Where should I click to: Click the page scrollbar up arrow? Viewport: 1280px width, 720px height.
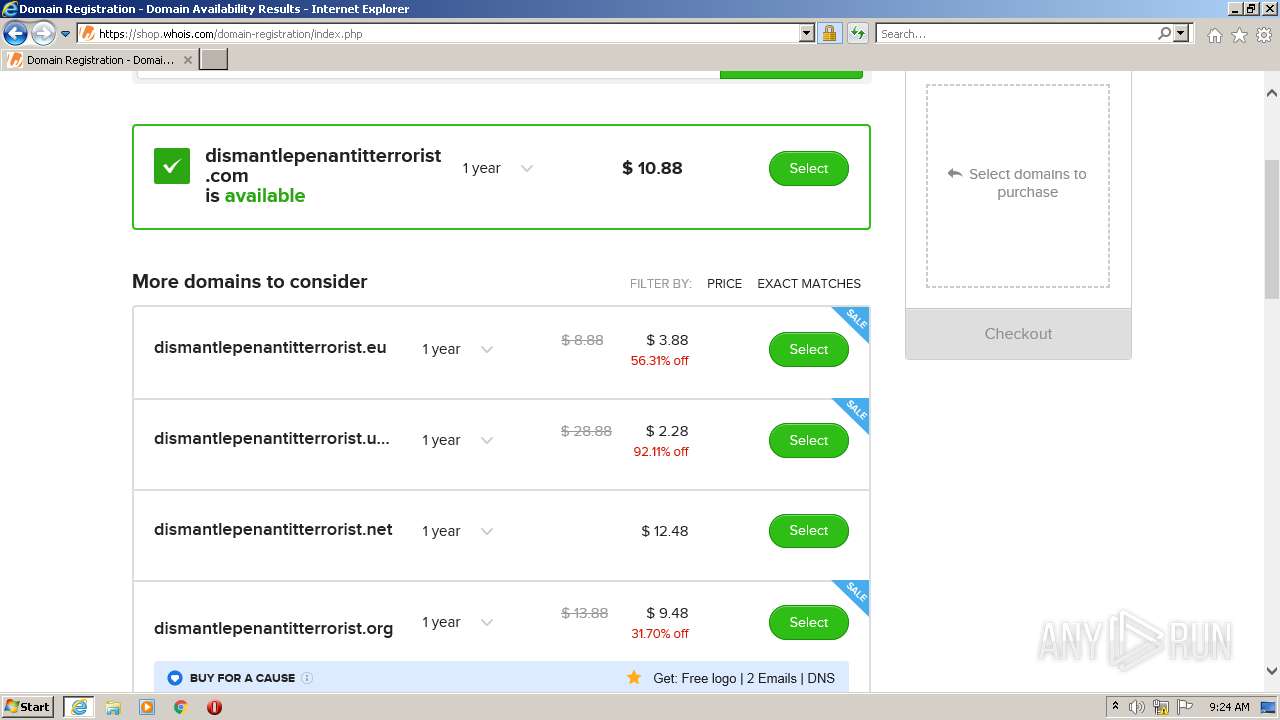point(1272,93)
